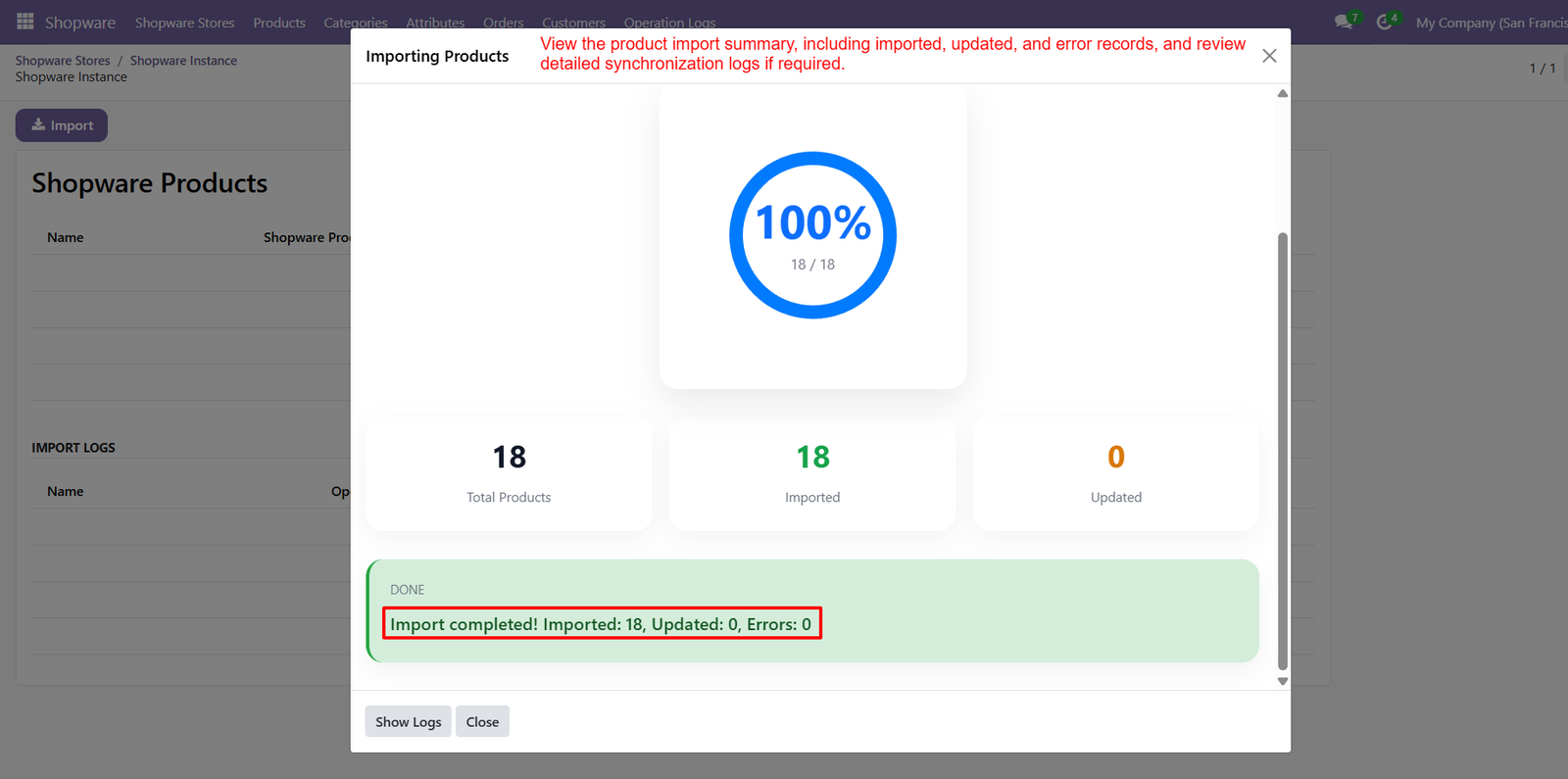The image size is (1568, 779).
Task: Click the DONE status label
Action: pyautogui.click(x=408, y=590)
